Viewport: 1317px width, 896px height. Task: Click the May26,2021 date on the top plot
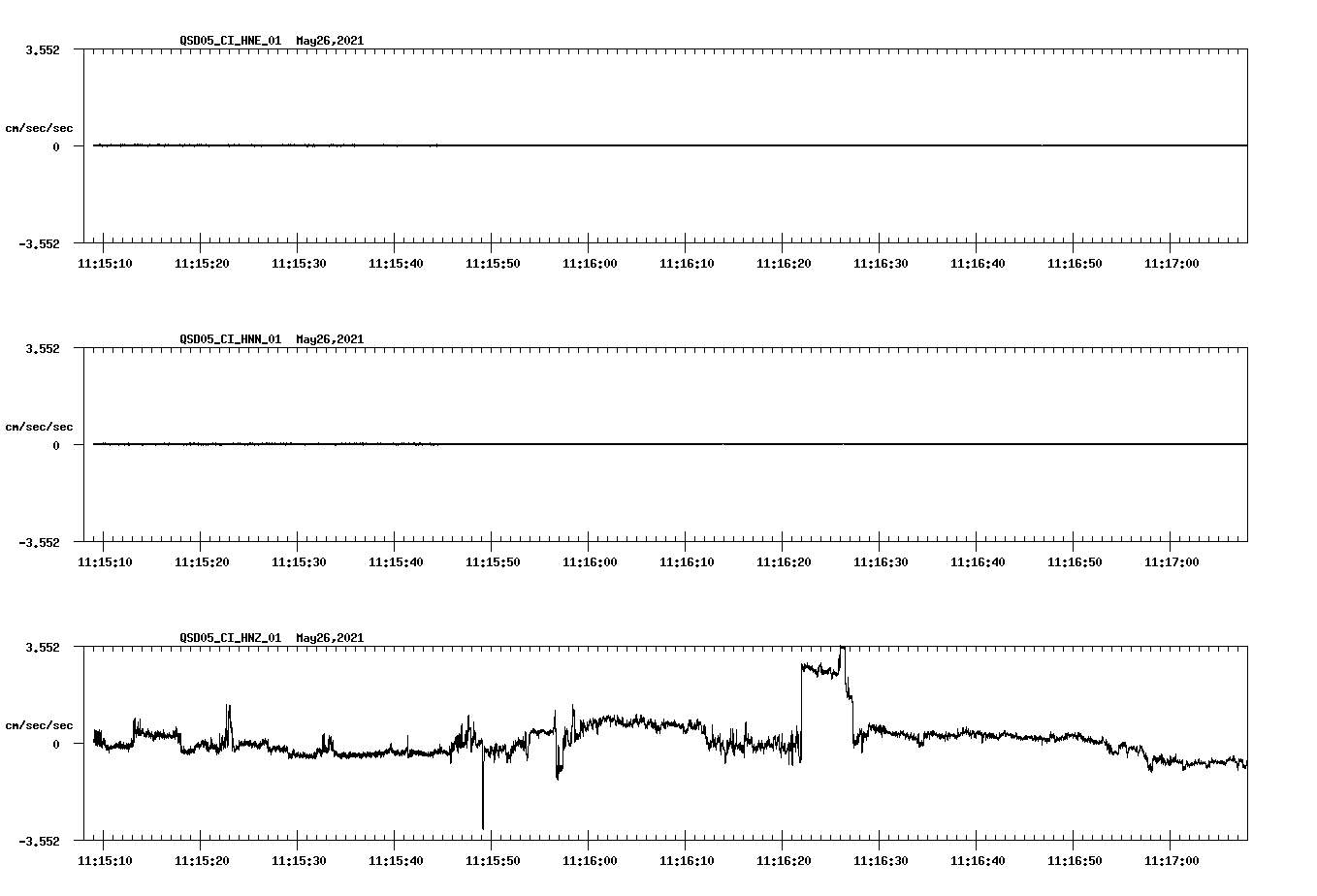click(329, 42)
